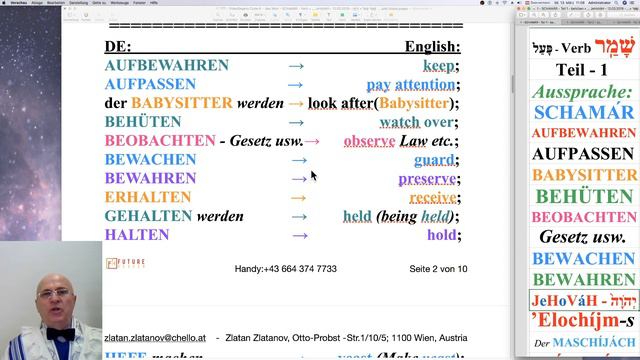Click the word AUFPASSEN in the Pages document

(x=150, y=84)
